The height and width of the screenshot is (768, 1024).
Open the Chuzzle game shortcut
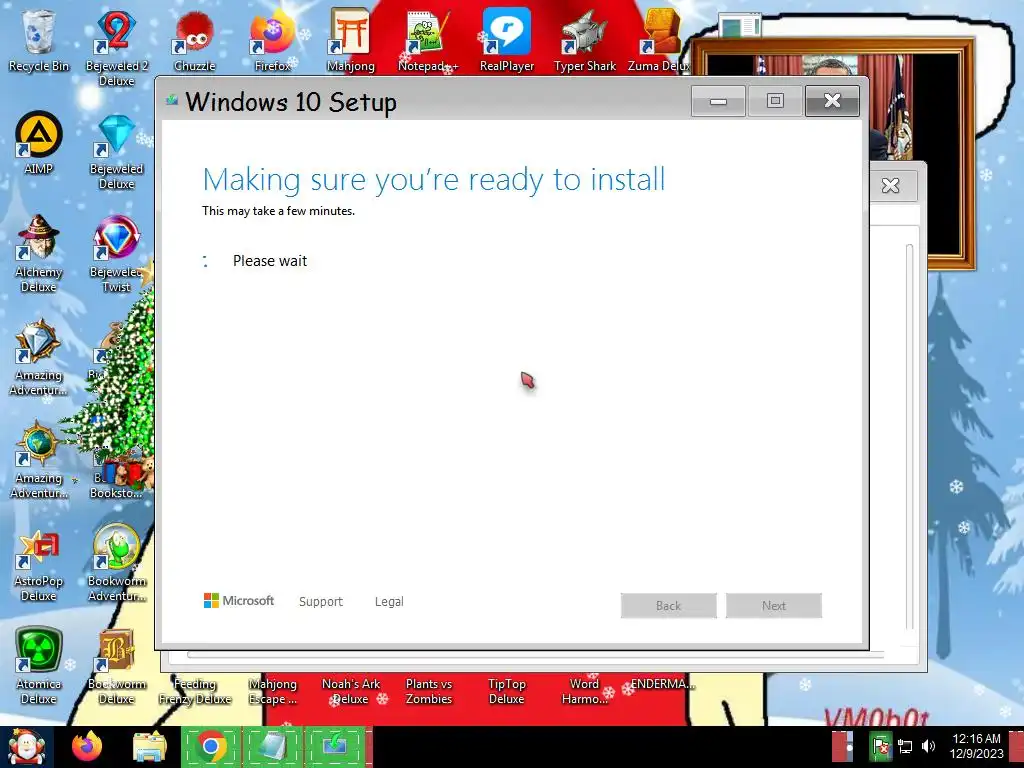pos(195,41)
